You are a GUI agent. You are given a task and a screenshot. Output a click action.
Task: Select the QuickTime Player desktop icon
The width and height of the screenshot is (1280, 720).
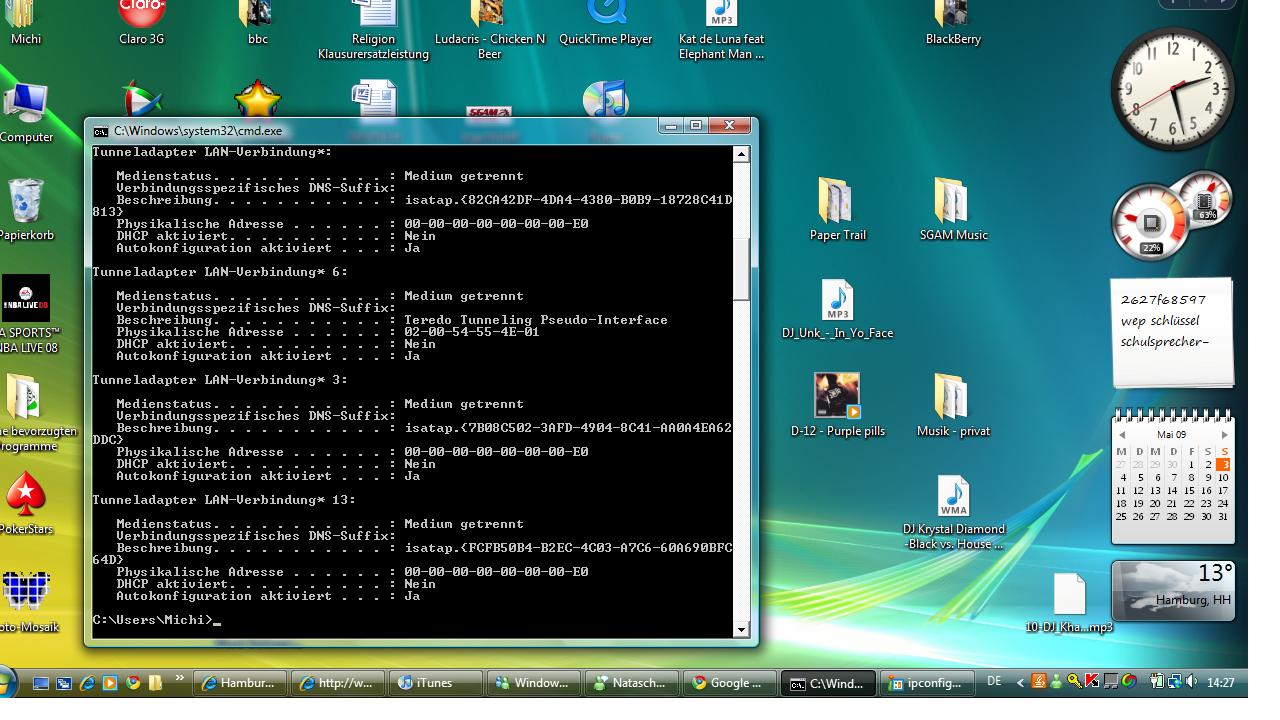[605, 22]
